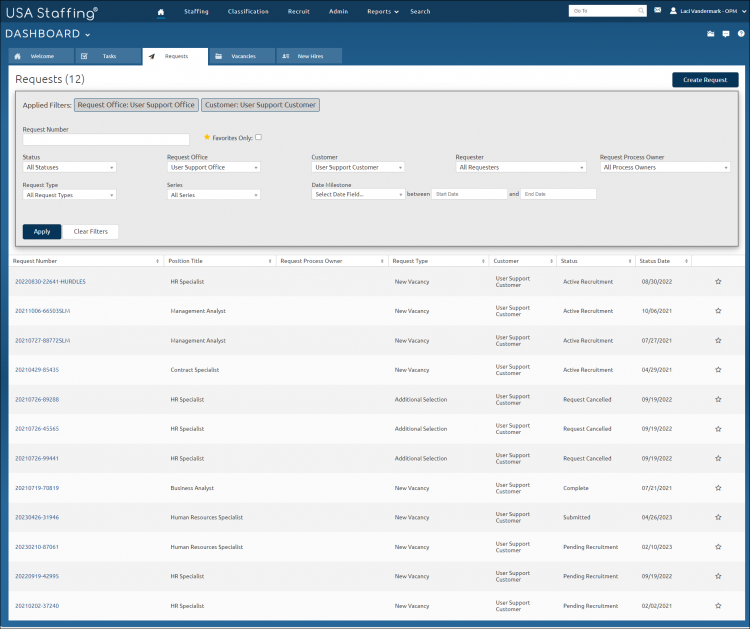
Task: Open the Date Milestone Select Date Field dropdown
Action: tap(358, 194)
